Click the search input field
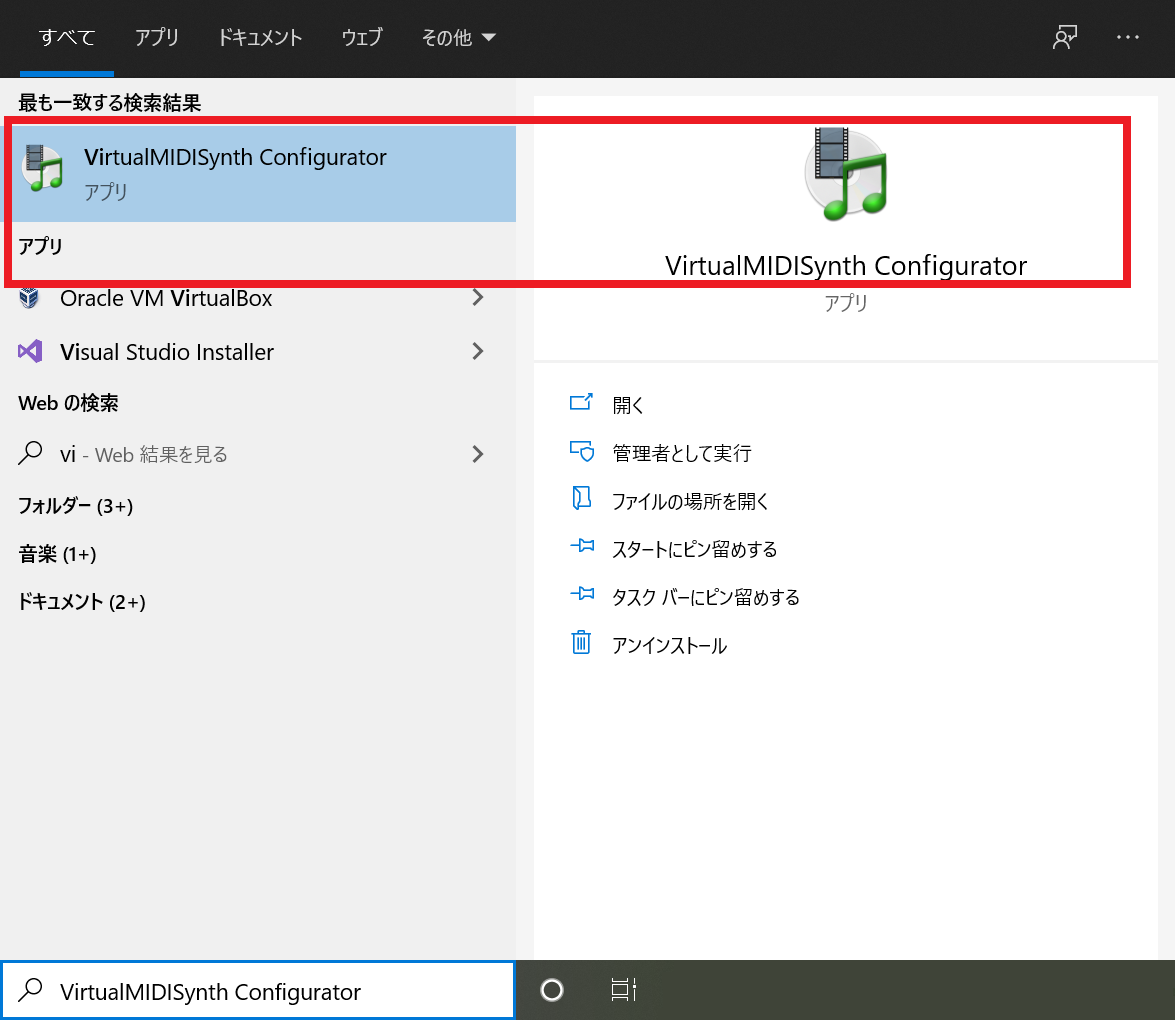 coord(259,991)
